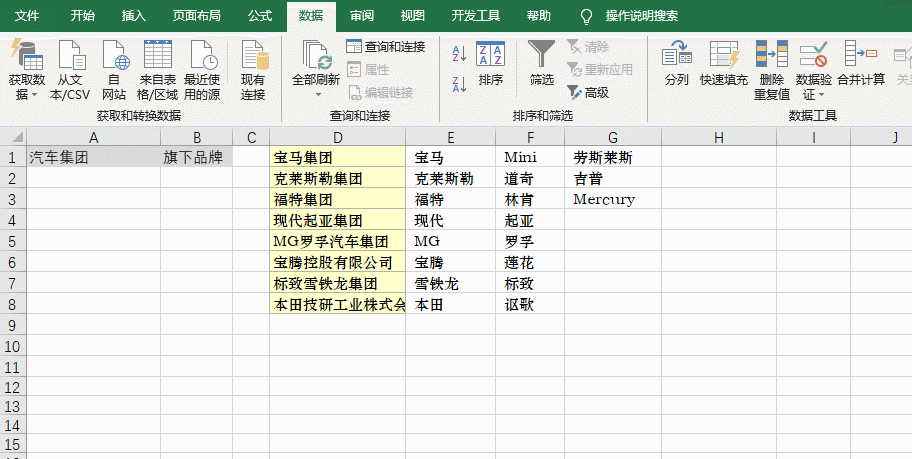This screenshot has width=912, height=459.
Task: Select row 5 header
Action: [x=13, y=241]
